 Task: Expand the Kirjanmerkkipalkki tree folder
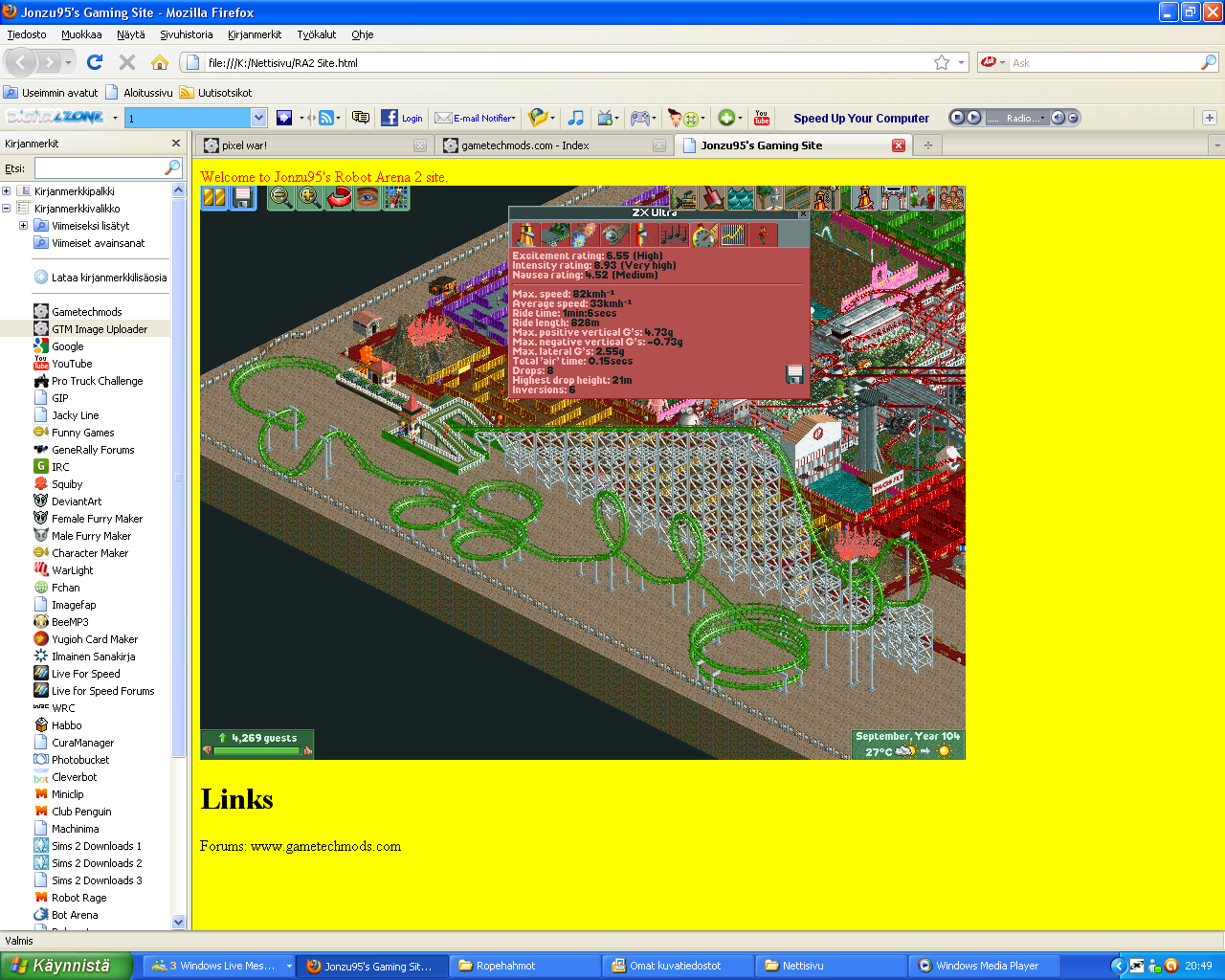click(7, 191)
